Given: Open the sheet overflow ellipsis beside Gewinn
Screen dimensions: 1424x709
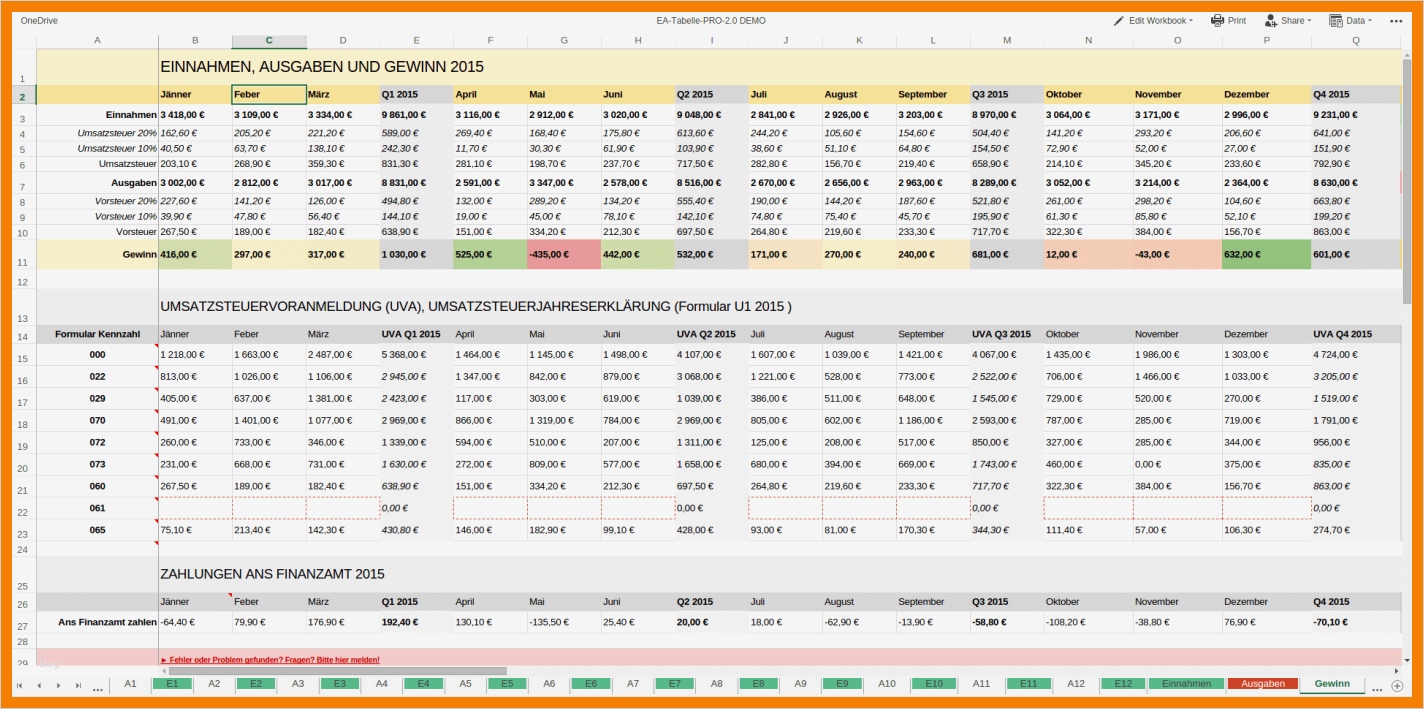Looking at the screenshot, I should [x=1376, y=687].
